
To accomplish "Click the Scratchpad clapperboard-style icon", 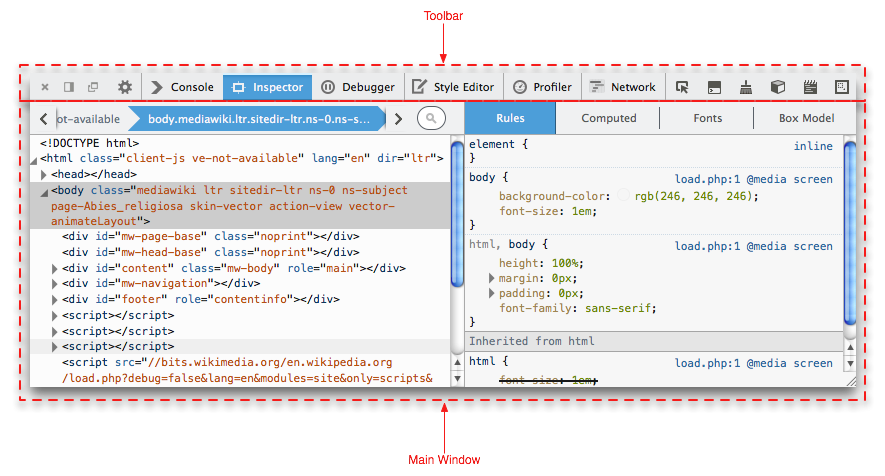I will pos(810,87).
